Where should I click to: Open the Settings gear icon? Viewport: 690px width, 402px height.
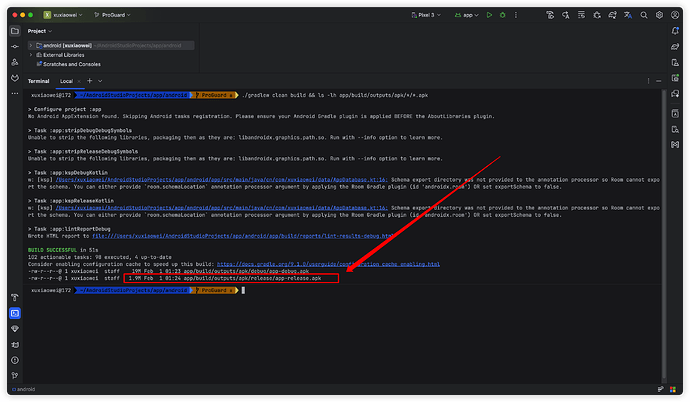coord(659,16)
